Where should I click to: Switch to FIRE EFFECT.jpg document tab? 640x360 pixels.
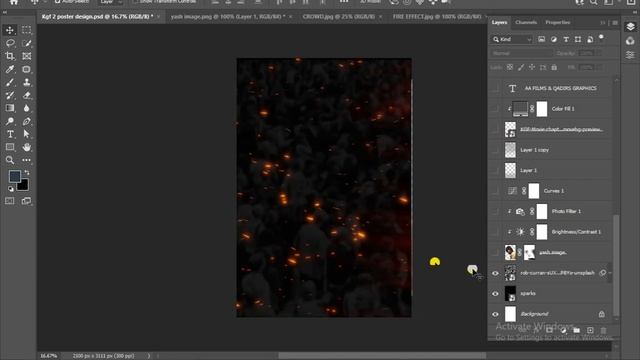point(437,17)
